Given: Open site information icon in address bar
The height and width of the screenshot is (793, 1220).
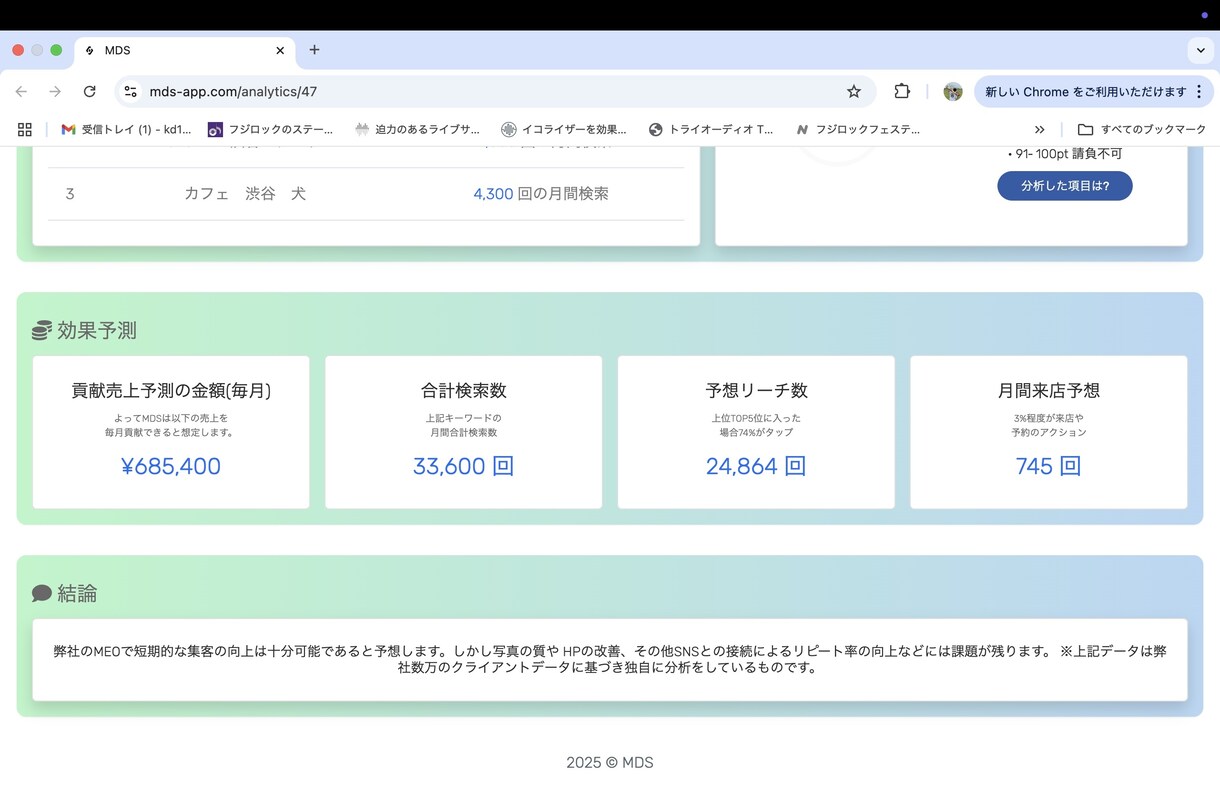Looking at the screenshot, I should click(x=130, y=91).
